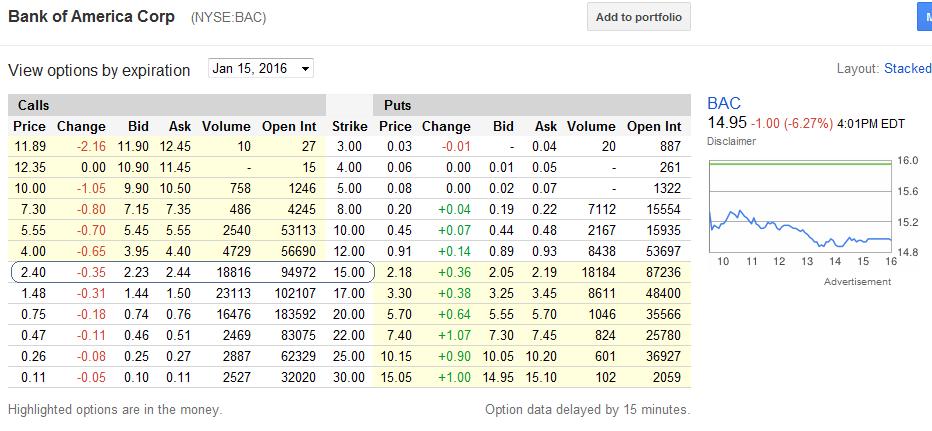Click put change -0.01 in the 3.00 row

coord(455,147)
